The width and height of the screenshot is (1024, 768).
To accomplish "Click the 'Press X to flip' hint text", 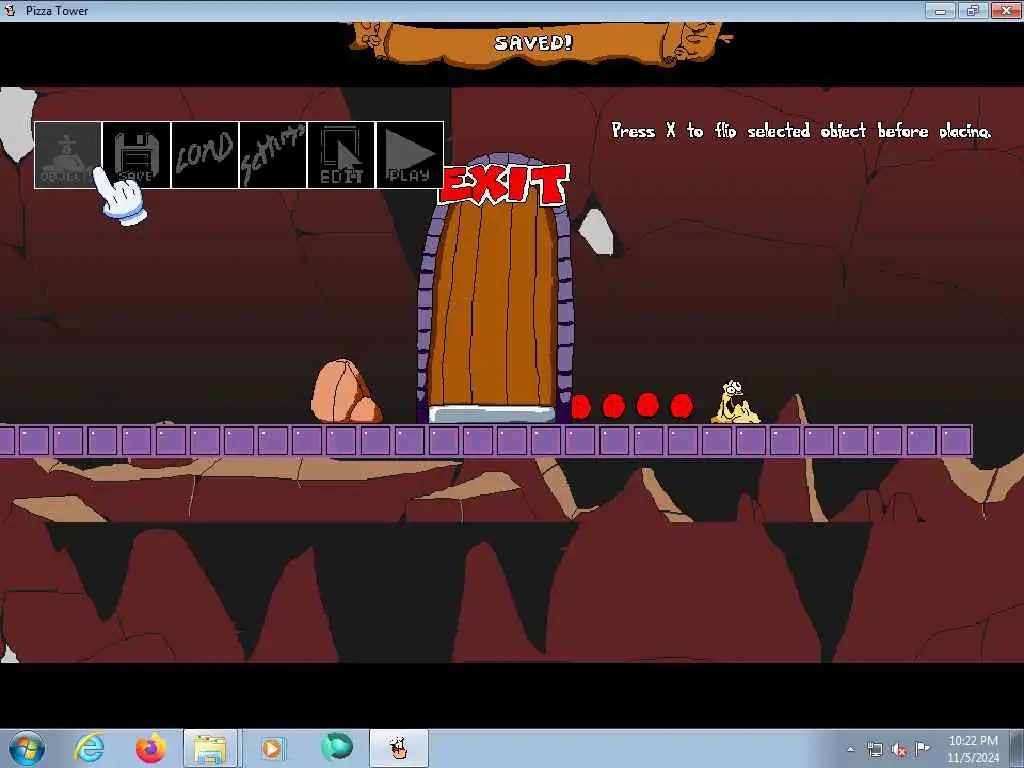I will 801,131.
